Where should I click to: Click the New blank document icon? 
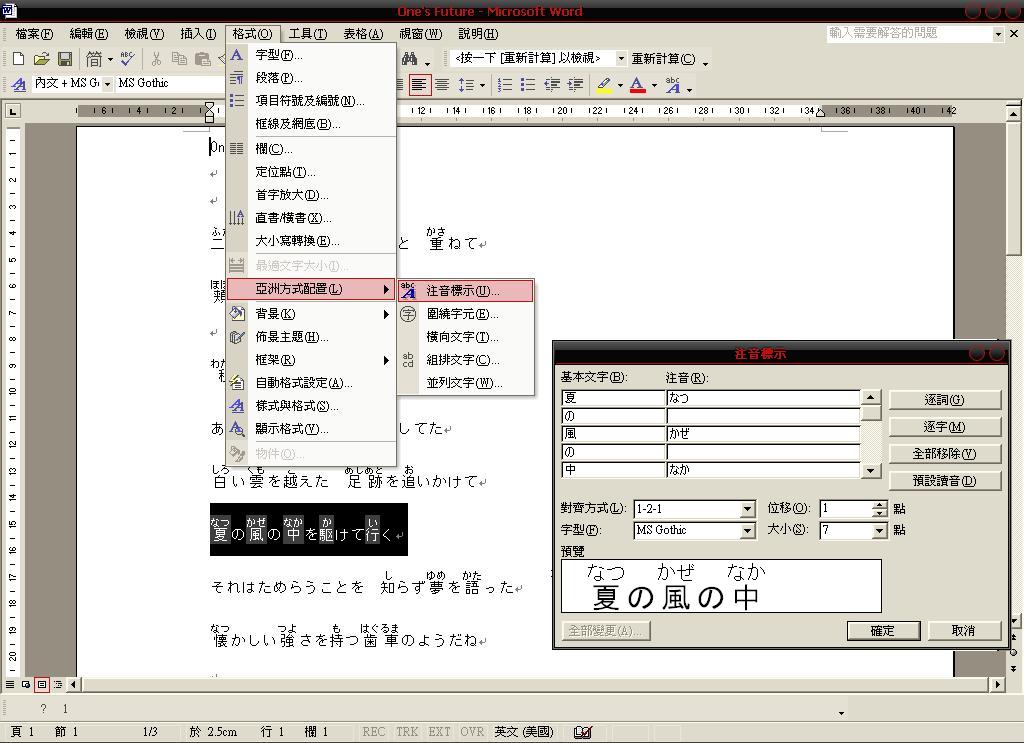18,59
